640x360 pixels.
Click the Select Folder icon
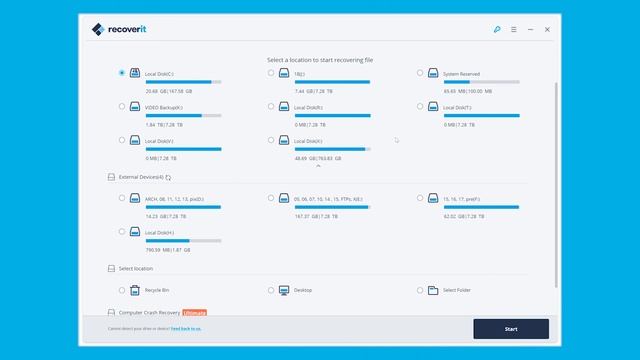click(433, 290)
